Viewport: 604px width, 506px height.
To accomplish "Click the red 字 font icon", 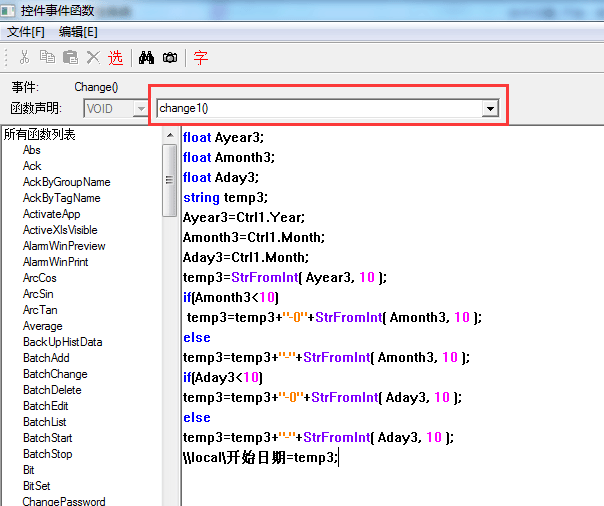I will (201, 58).
